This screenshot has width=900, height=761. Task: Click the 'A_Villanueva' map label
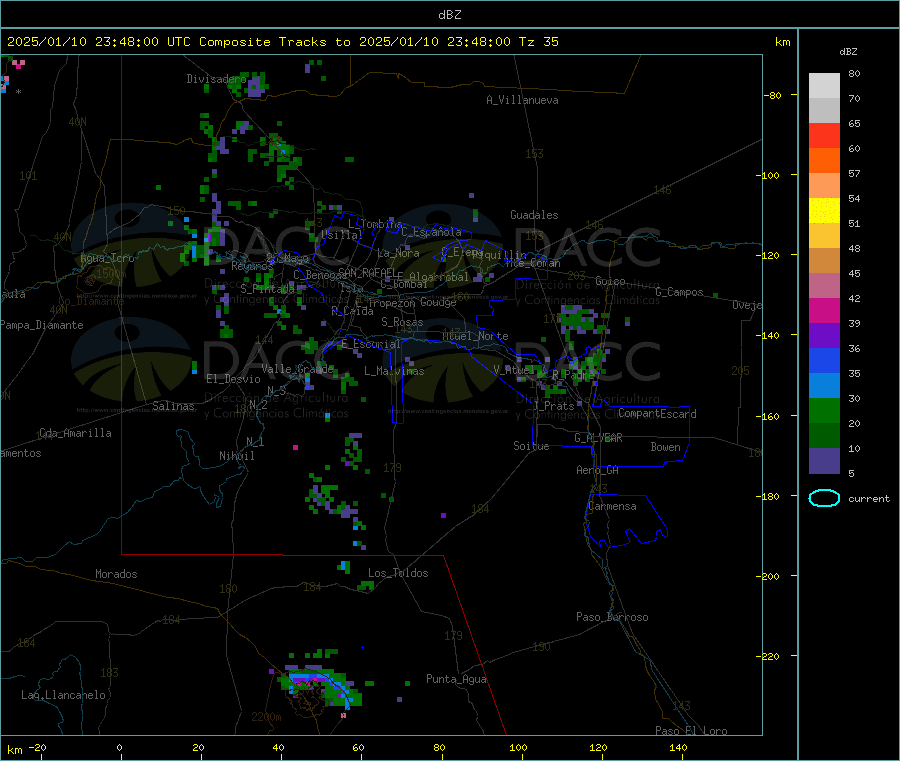coord(522,100)
